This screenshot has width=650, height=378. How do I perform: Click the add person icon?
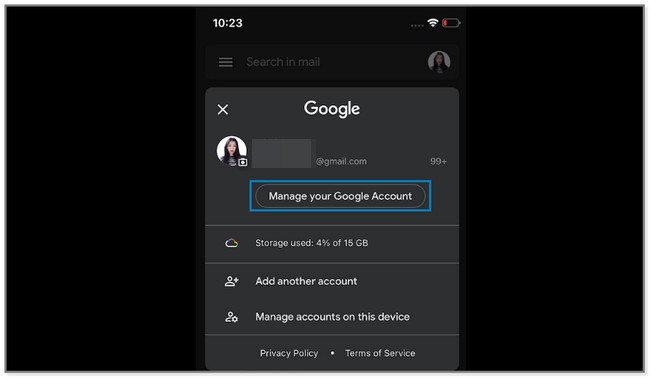231,281
